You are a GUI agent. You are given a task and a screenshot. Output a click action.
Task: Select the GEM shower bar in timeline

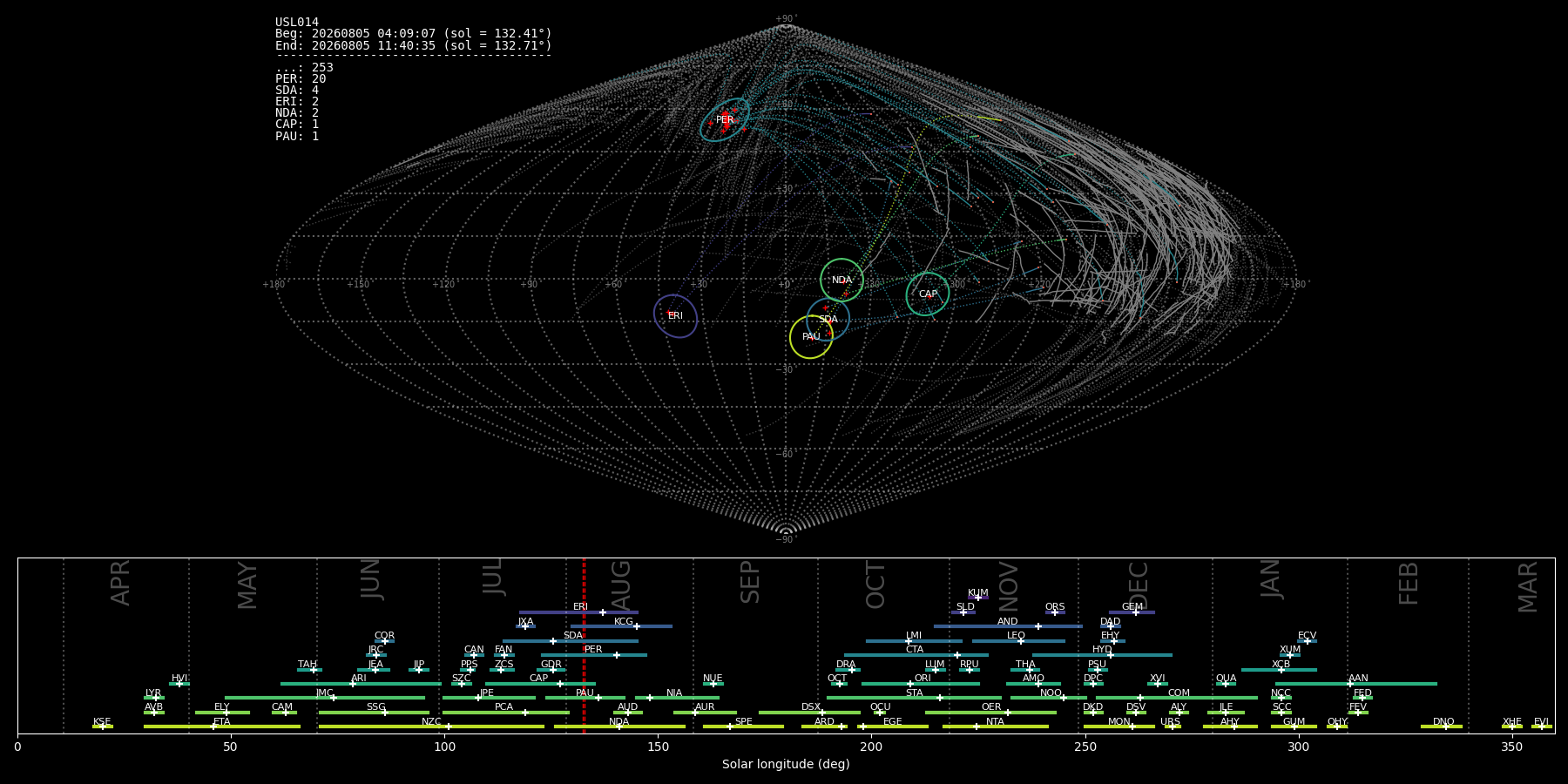pos(1132,612)
